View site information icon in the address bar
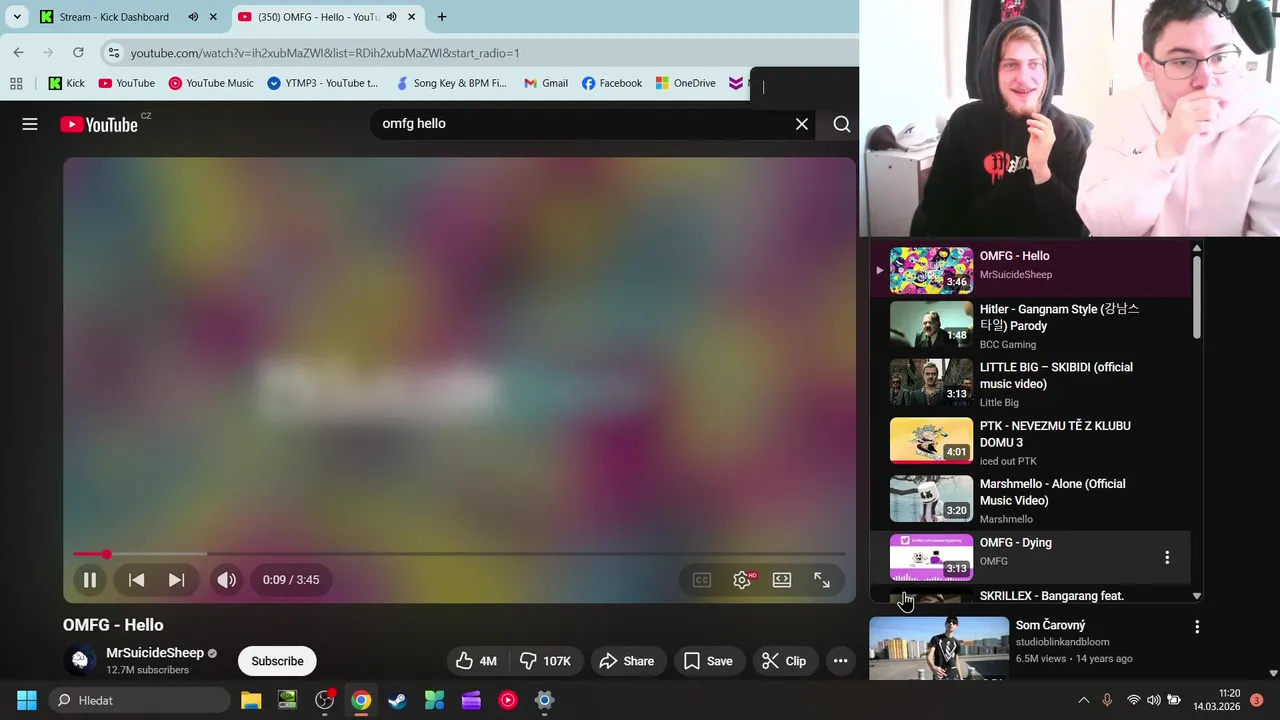This screenshot has height=720, width=1280. coord(114,53)
